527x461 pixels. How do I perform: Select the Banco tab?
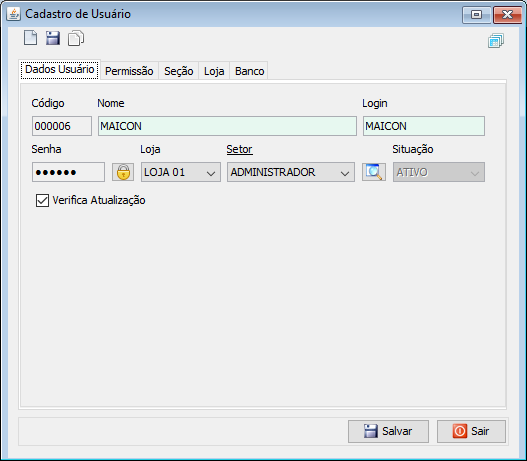pos(249,71)
